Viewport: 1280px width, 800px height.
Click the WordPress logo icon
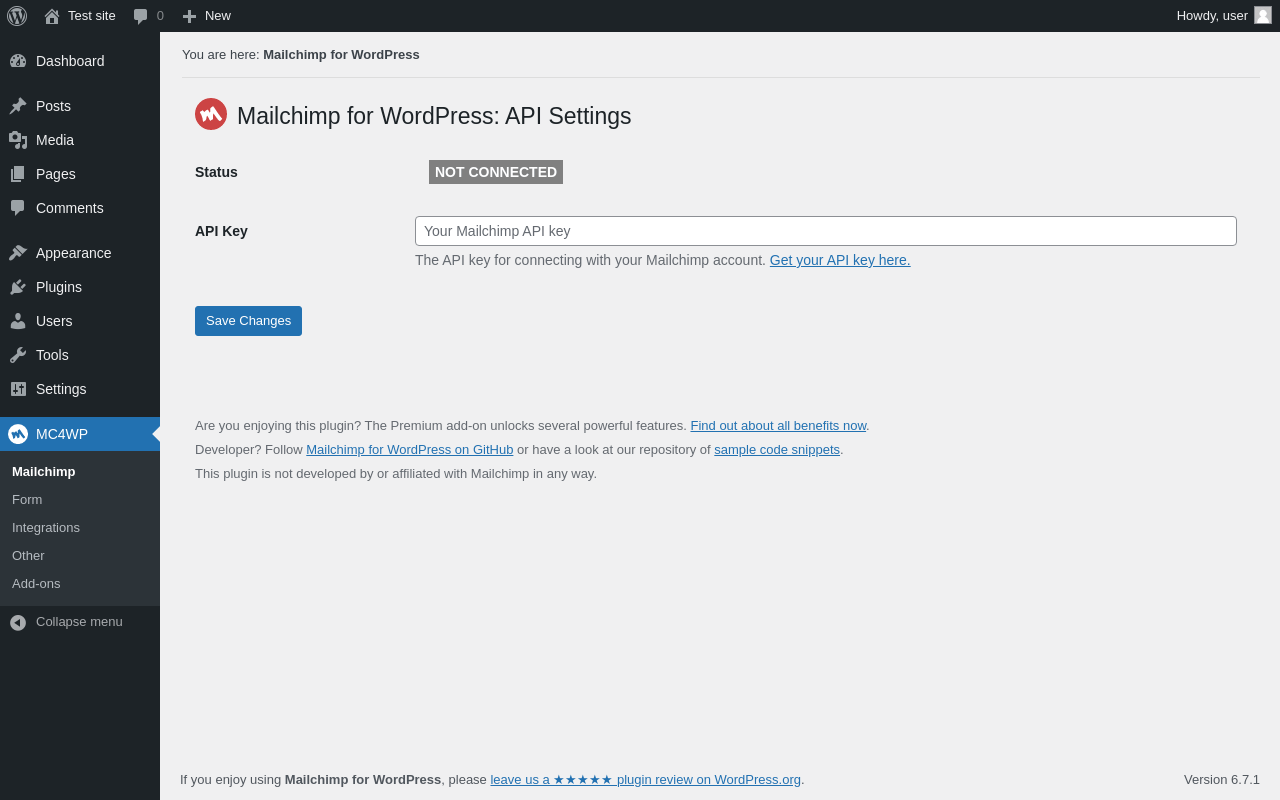pos(17,16)
